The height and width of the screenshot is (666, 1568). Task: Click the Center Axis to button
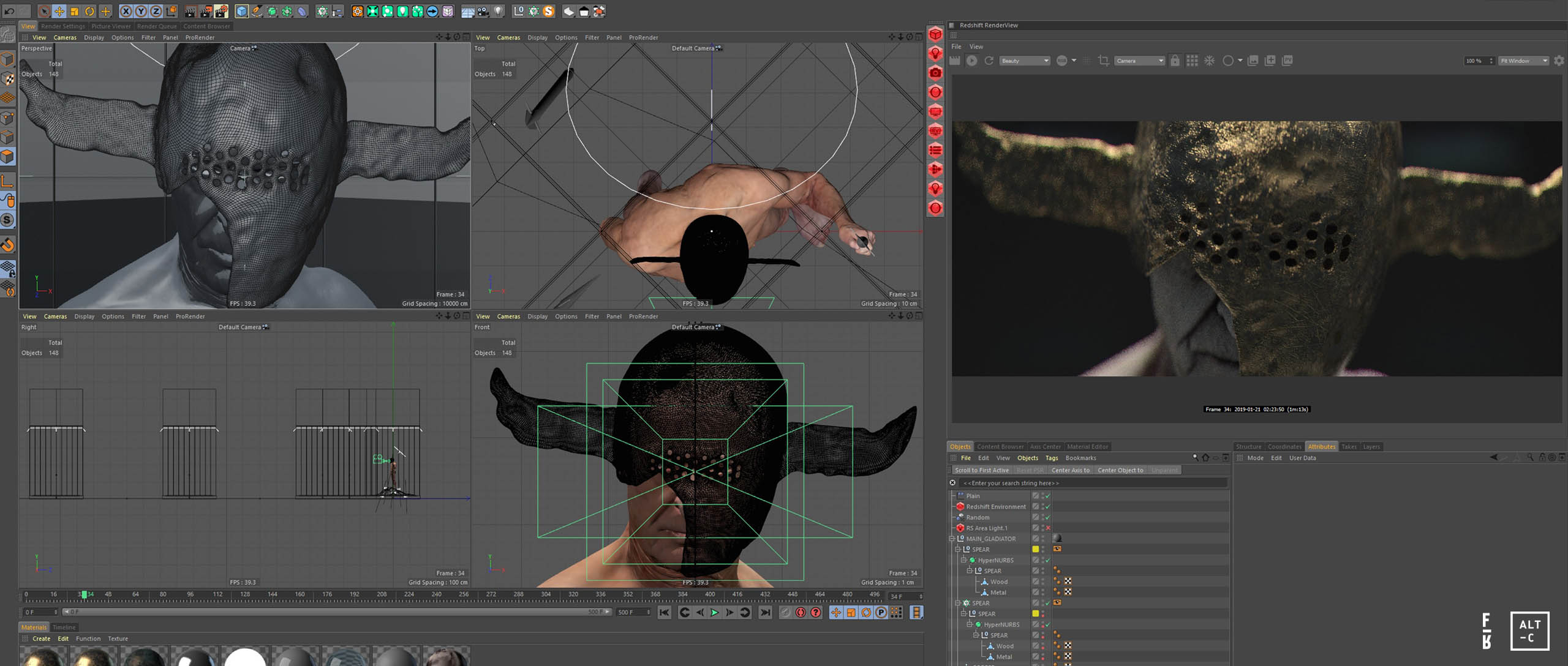[x=1071, y=470]
